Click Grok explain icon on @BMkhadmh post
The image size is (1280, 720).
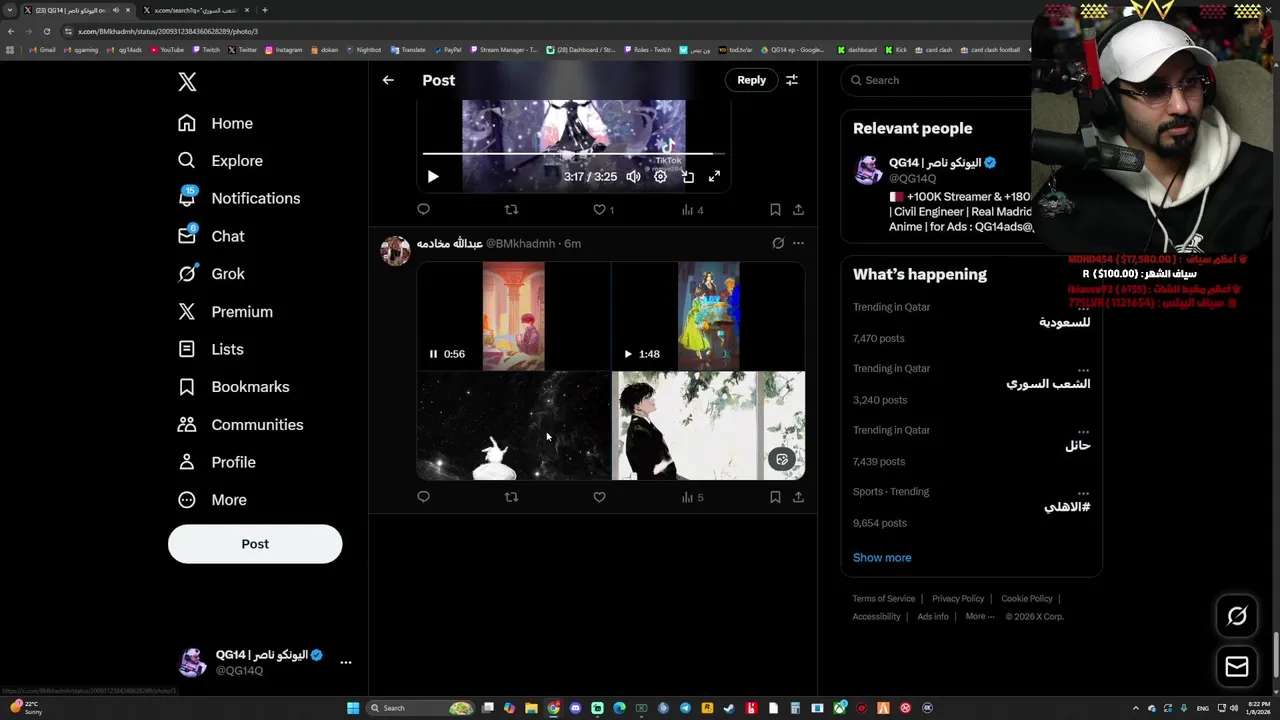[778, 243]
